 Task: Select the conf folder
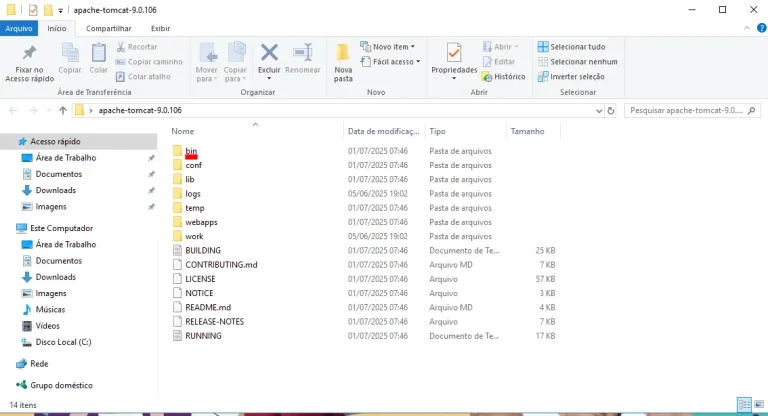click(193, 165)
